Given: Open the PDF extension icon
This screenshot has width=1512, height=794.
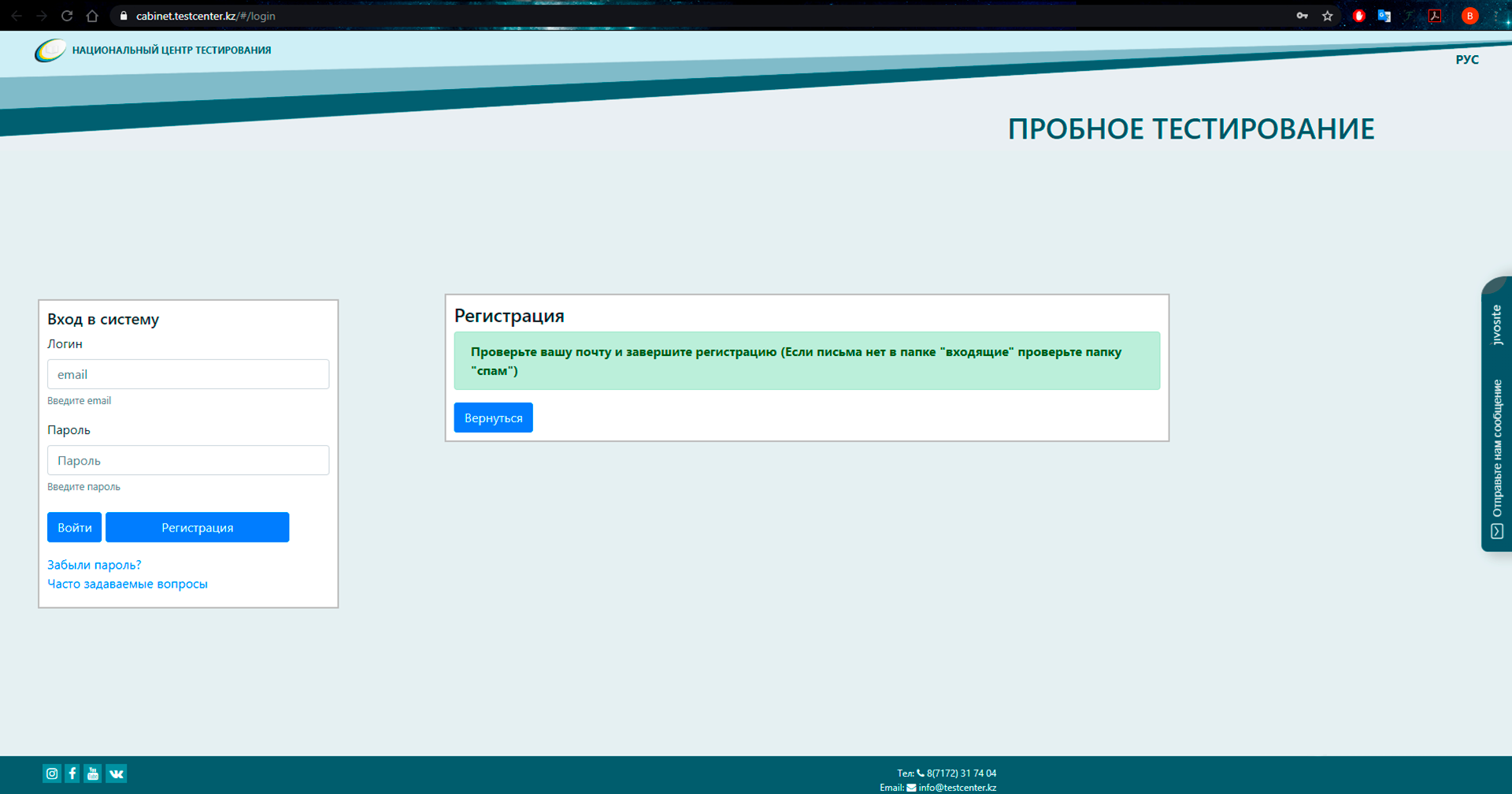Looking at the screenshot, I should tap(1435, 16).
